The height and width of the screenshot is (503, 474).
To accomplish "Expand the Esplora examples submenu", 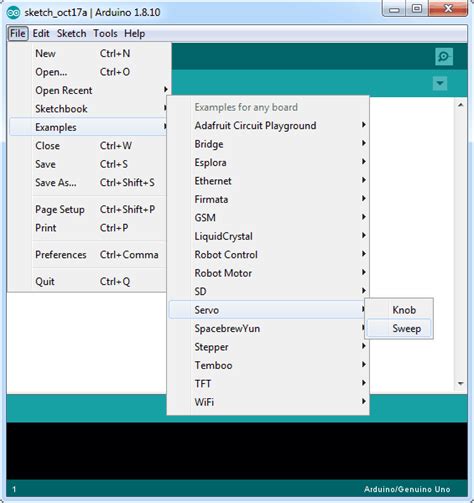I will pyautogui.click(x=268, y=162).
